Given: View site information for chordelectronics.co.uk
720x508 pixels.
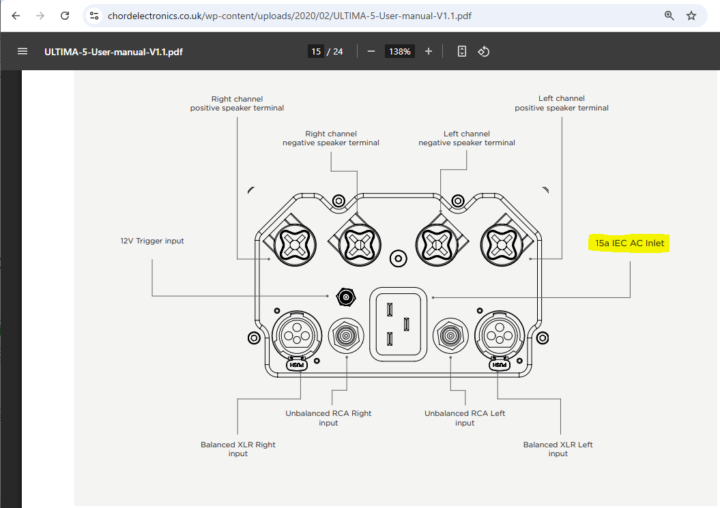Looking at the screenshot, I should (94, 16).
